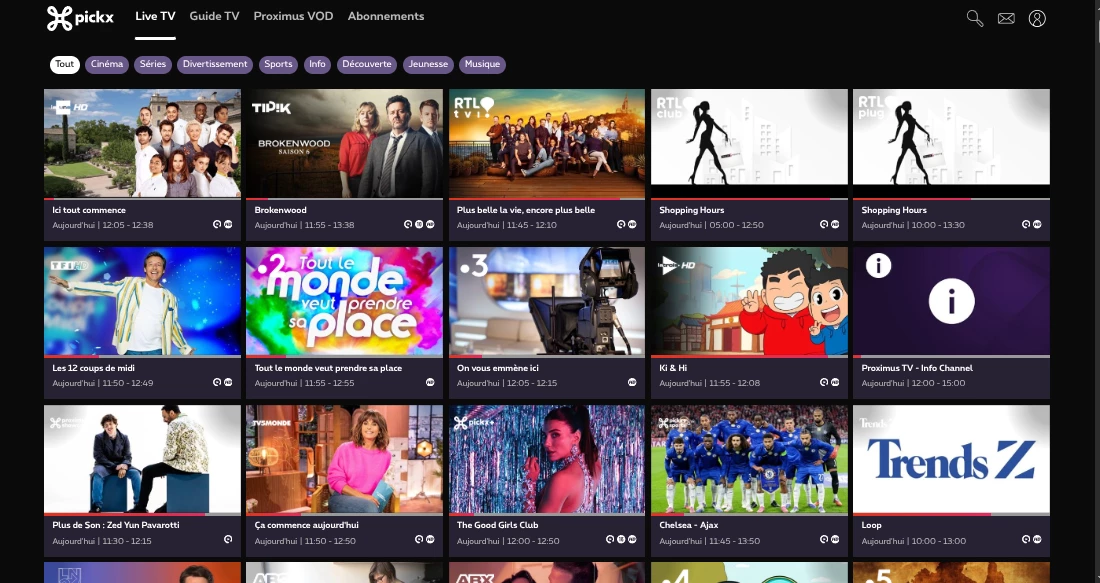Switch to the Live TV tab
The image size is (1100, 583).
(x=155, y=16)
